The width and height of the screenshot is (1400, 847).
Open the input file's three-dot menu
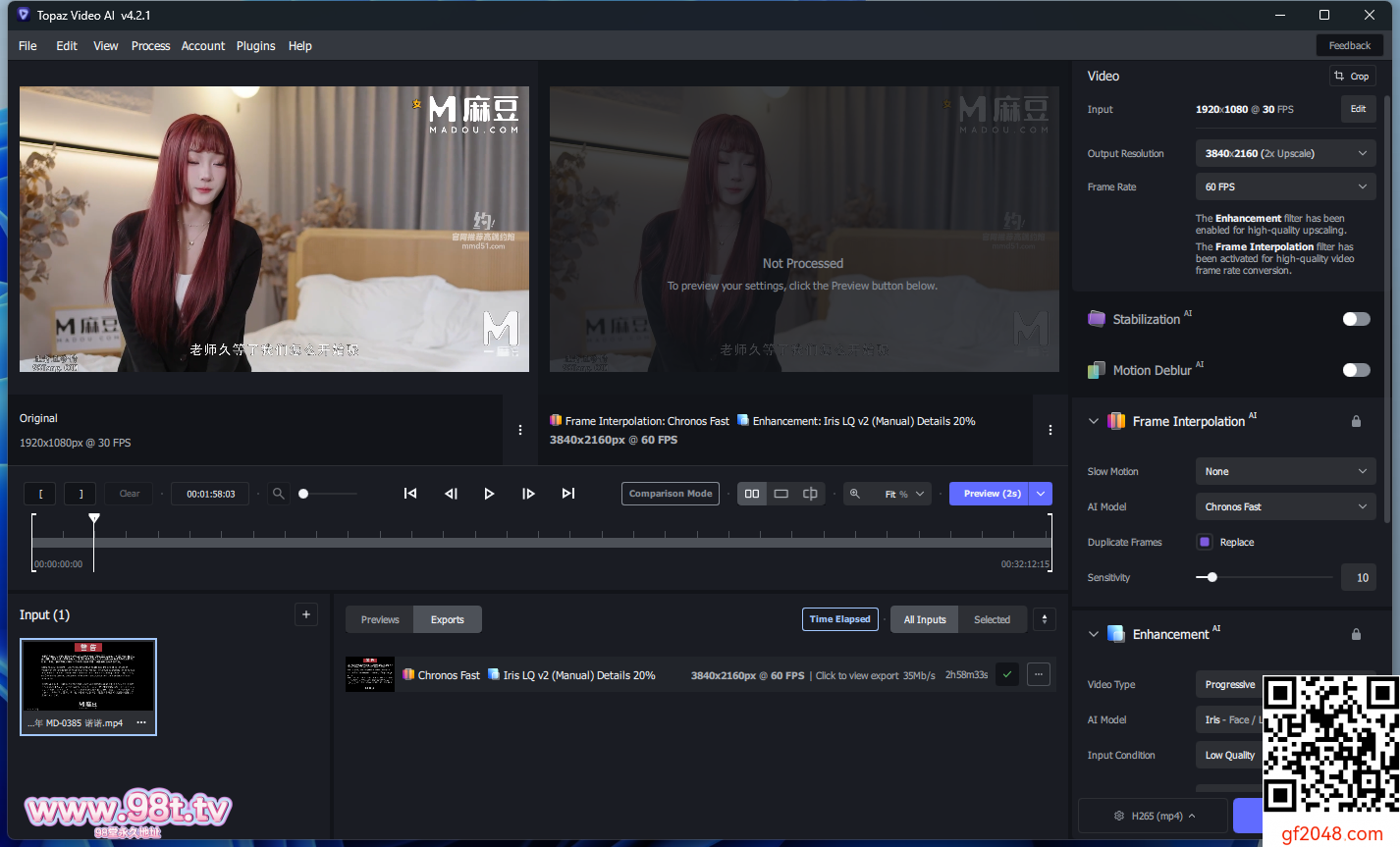[x=141, y=722]
